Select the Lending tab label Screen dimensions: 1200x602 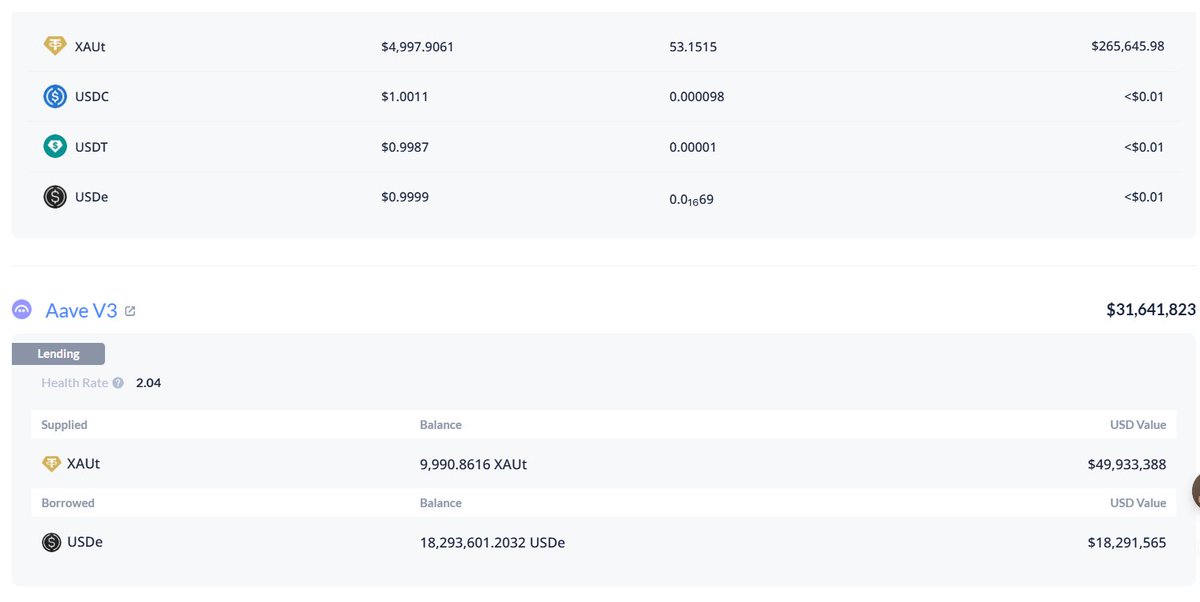[x=58, y=354]
